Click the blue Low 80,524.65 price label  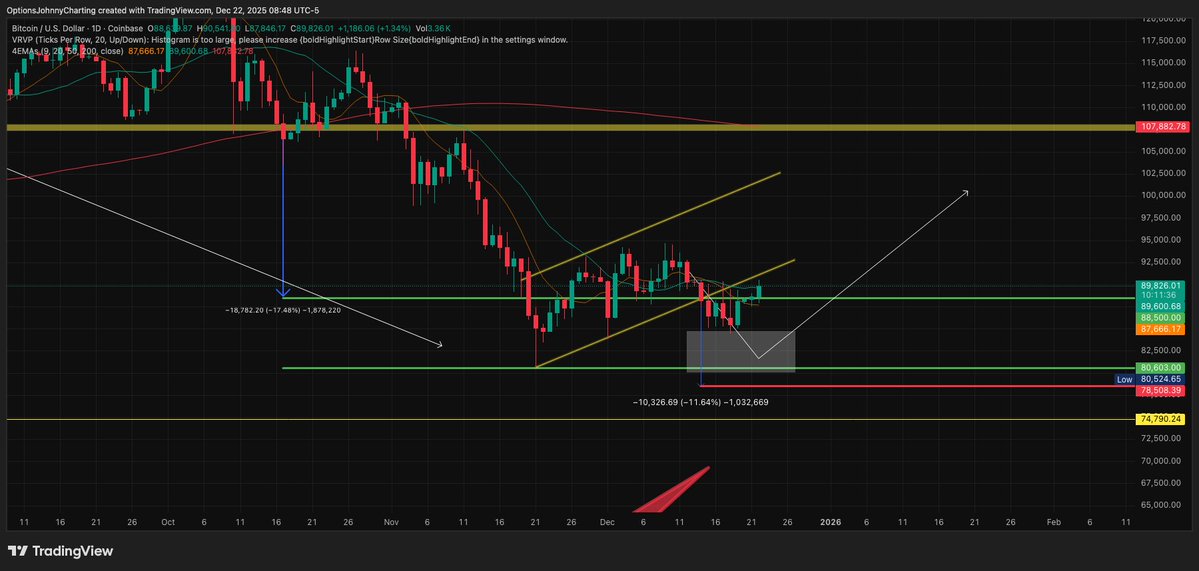click(1149, 379)
